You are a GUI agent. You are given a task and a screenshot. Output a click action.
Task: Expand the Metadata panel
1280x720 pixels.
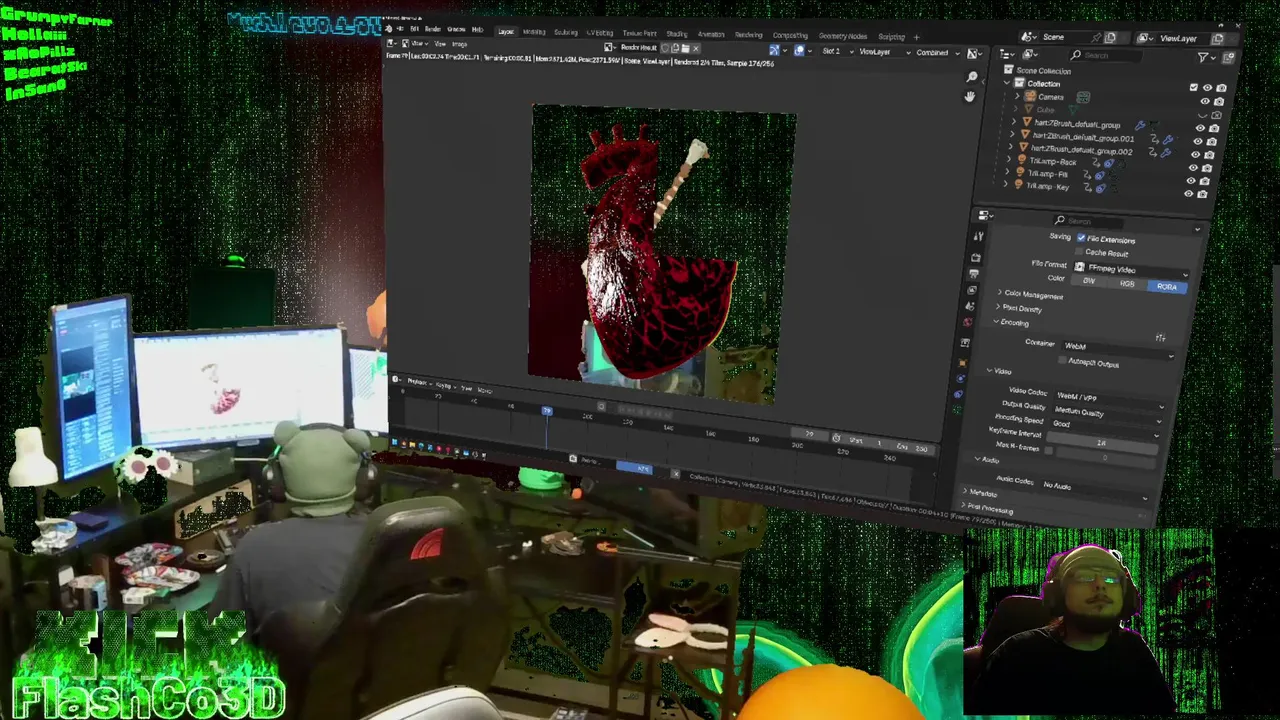pos(979,493)
